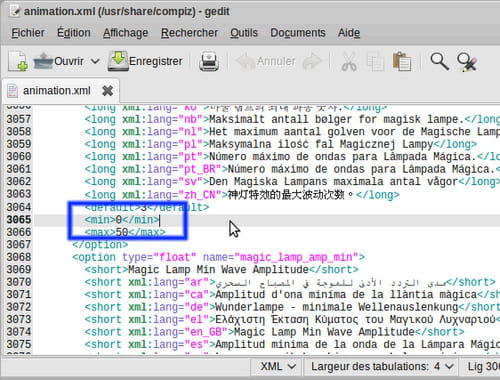Open the Rechercher menu
Screen dimensions: 500x380
pyautogui.click(x=189, y=33)
